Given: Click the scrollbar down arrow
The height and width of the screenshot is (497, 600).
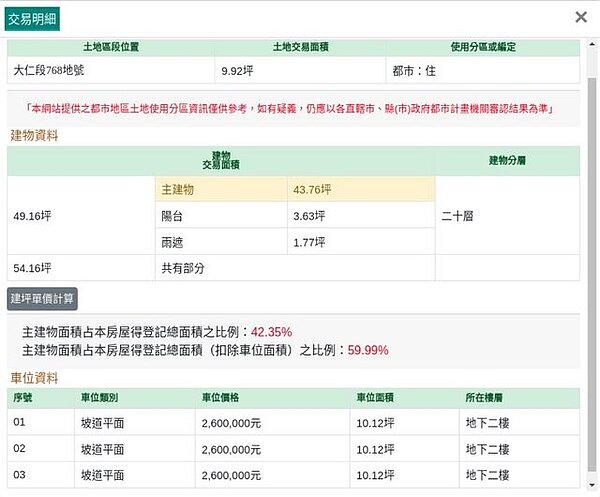Looking at the screenshot, I should pyautogui.click(x=592, y=485).
